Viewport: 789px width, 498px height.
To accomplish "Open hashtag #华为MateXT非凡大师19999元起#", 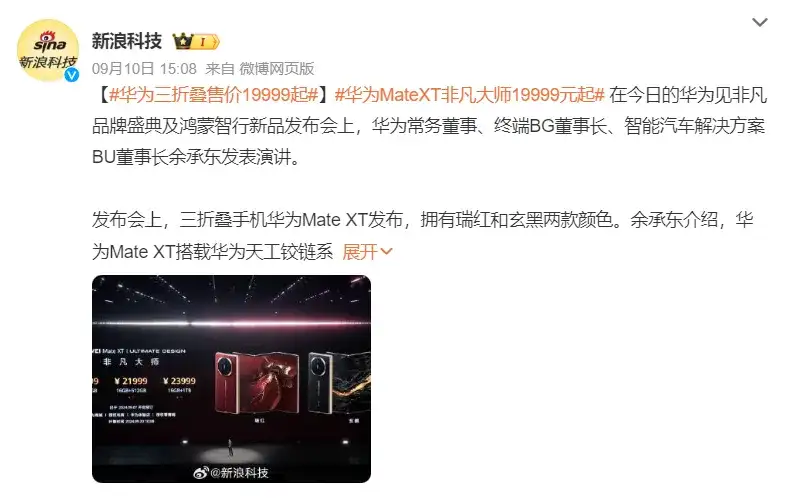I will 469,95.
